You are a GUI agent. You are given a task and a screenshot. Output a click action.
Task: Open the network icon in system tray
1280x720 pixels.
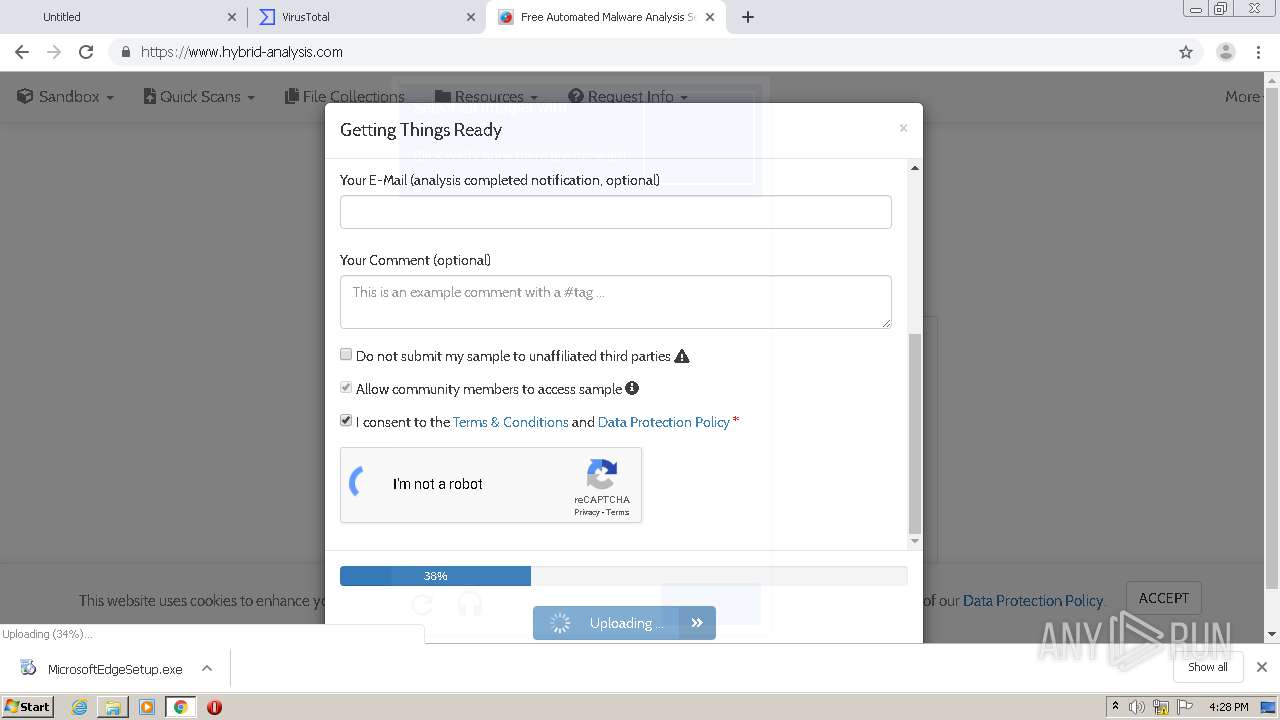pyautogui.click(x=1161, y=707)
